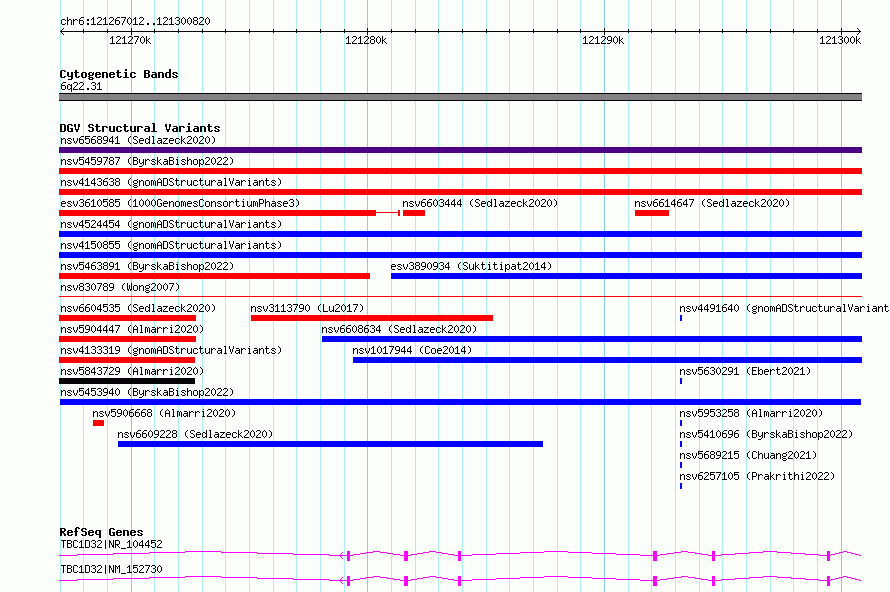Open variant nsv1017944 (Coe2014) label
This screenshot has height=592, width=890.
coord(412,350)
